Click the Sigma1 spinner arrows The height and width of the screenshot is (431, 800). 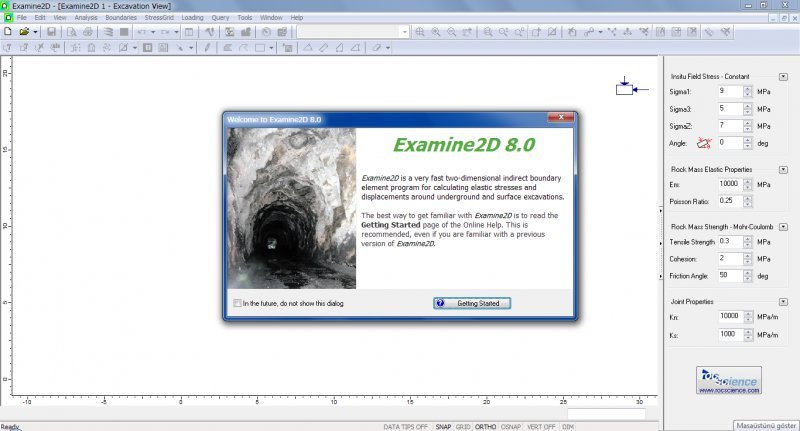click(747, 92)
